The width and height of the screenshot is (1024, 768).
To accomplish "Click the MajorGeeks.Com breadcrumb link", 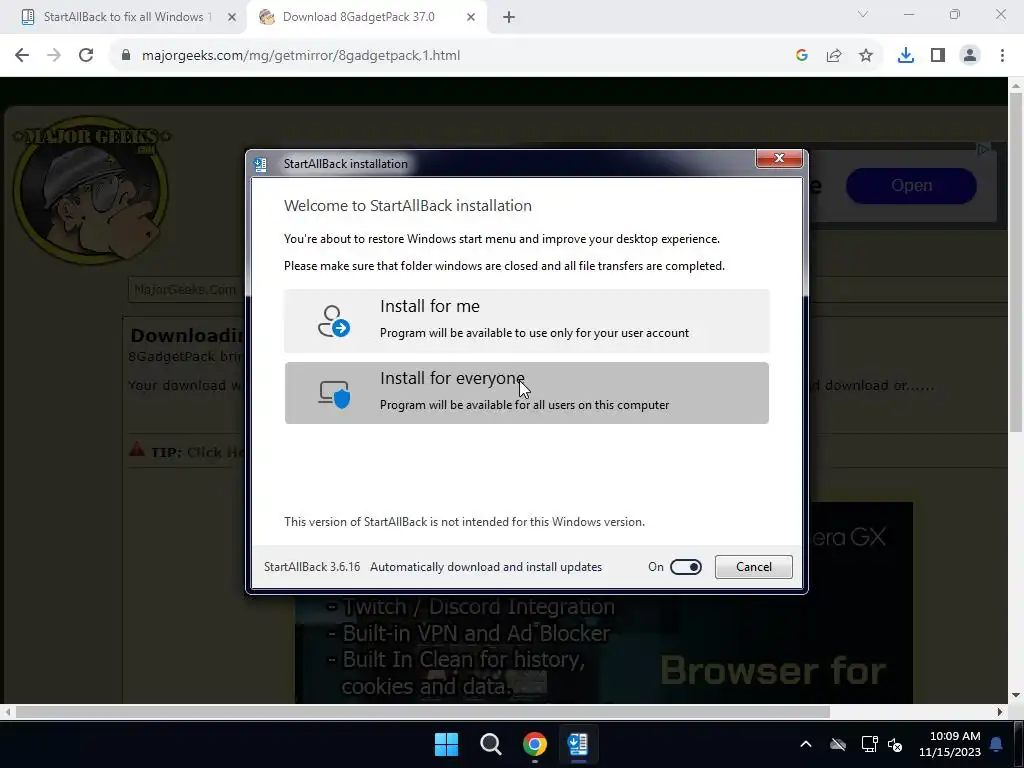I will (185, 289).
